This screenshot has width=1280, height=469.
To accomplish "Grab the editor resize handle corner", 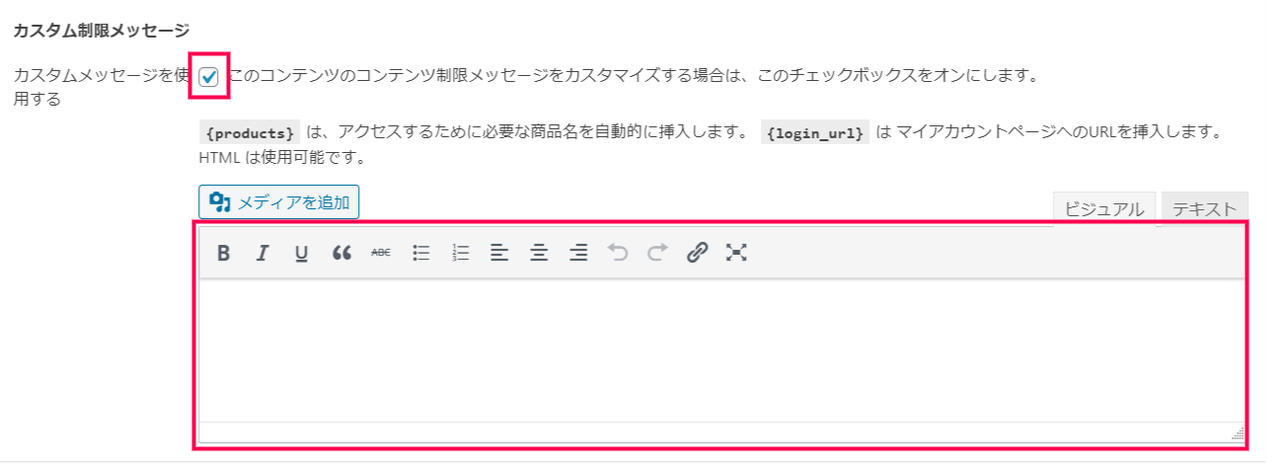I will (1238, 434).
